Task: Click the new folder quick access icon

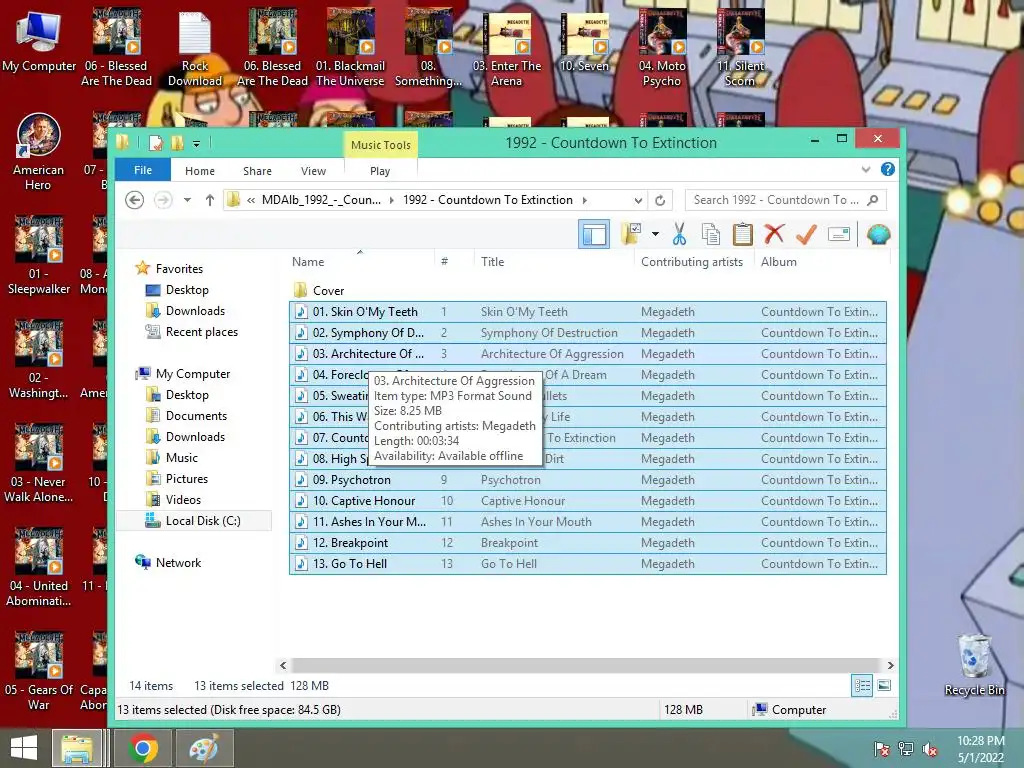Action: coord(177,143)
